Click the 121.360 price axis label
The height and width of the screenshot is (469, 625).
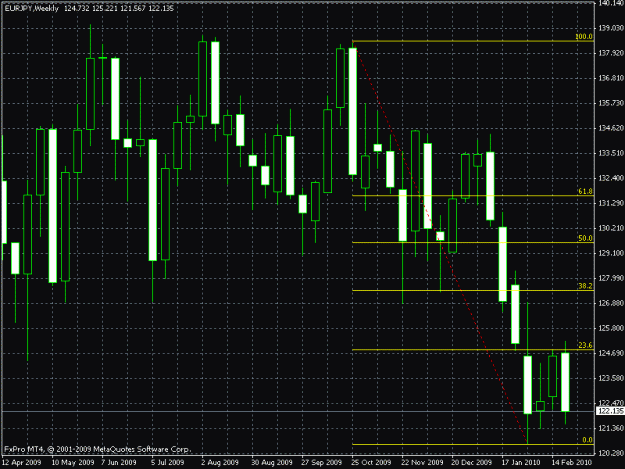pos(611,428)
